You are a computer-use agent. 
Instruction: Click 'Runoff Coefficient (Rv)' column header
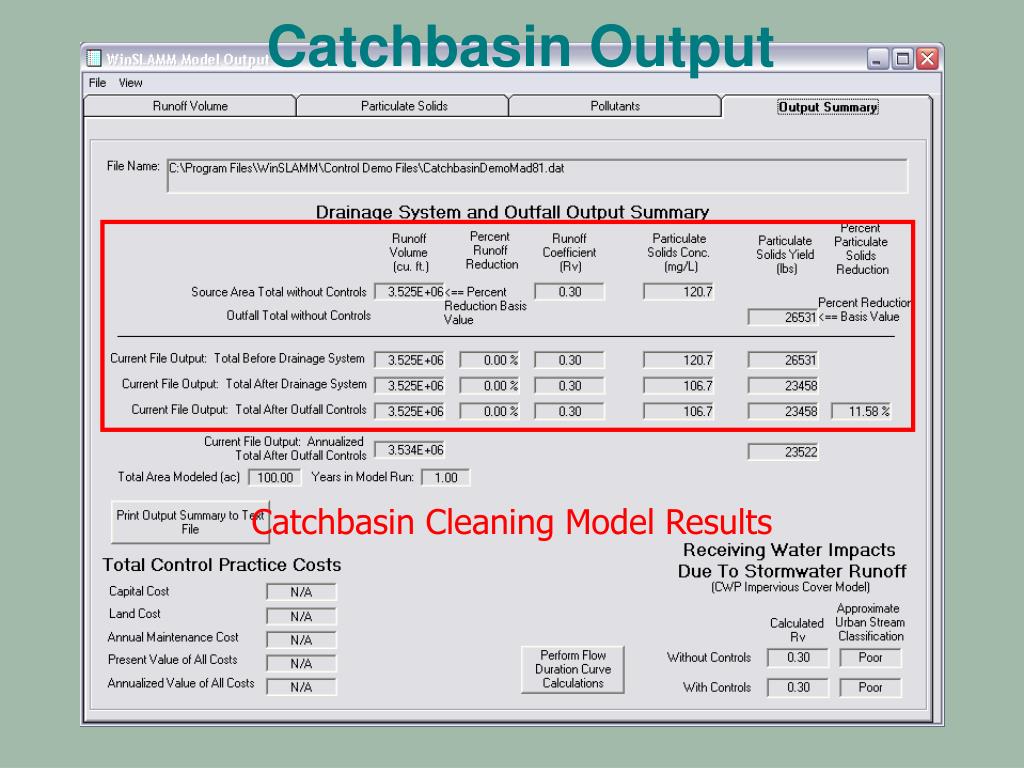coord(569,252)
